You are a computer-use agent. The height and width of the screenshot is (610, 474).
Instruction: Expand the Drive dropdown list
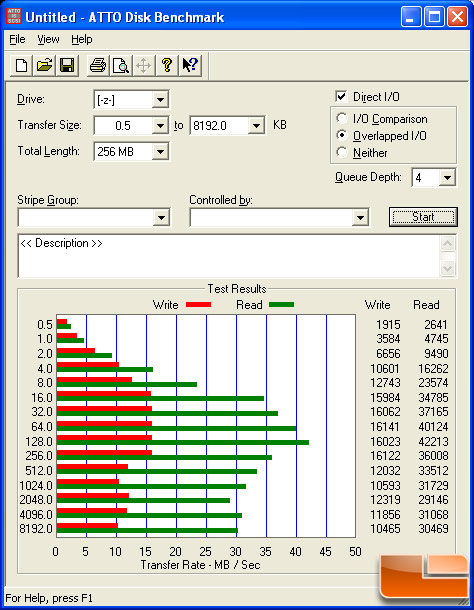click(x=160, y=100)
